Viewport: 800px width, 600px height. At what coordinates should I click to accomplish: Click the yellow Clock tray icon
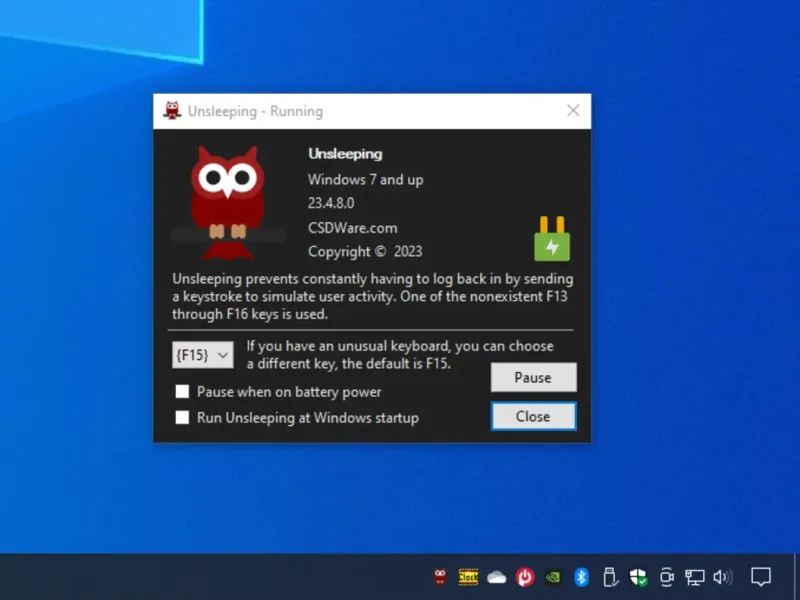(x=468, y=577)
